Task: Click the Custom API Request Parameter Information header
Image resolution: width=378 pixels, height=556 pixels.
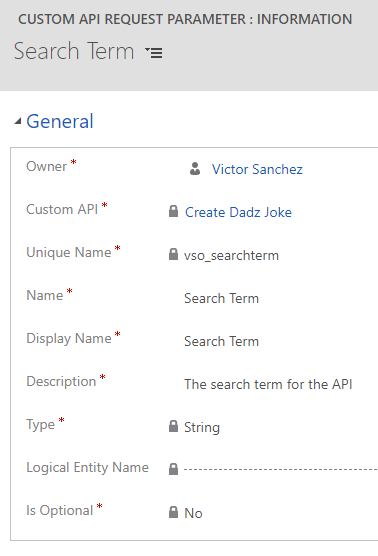Action: [x=185, y=19]
